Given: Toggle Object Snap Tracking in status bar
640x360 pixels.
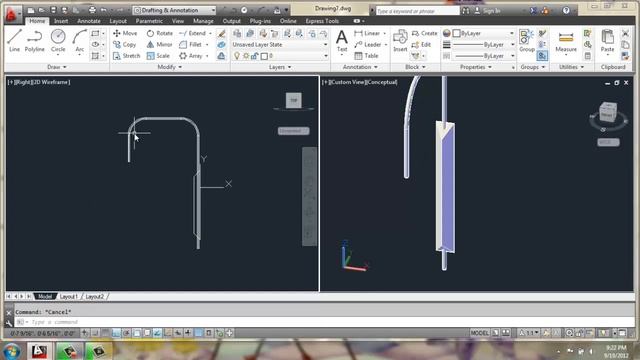Looking at the screenshot, I should (x=157, y=333).
